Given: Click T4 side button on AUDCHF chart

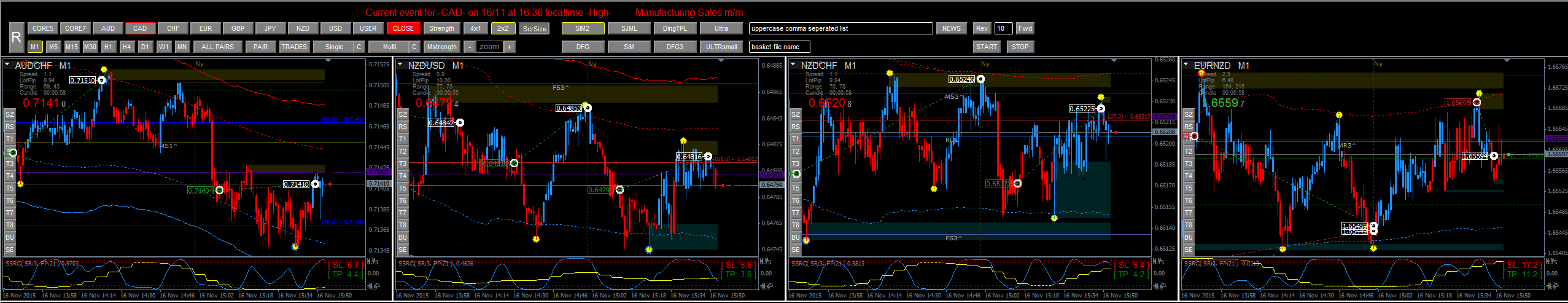Looking at the screenshot, I should click(10, 176).
